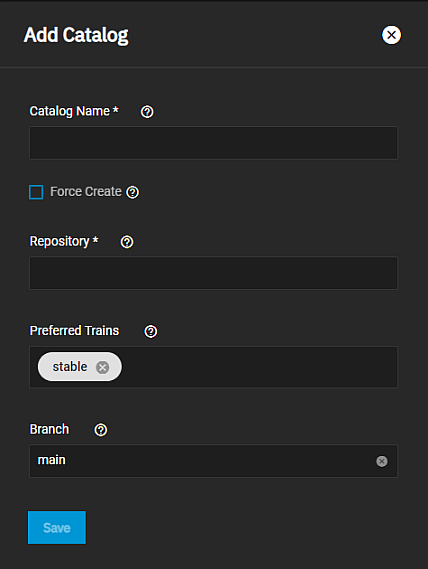Enable the Force Create checkbox

pyautogui.click(x=36, y=192)
